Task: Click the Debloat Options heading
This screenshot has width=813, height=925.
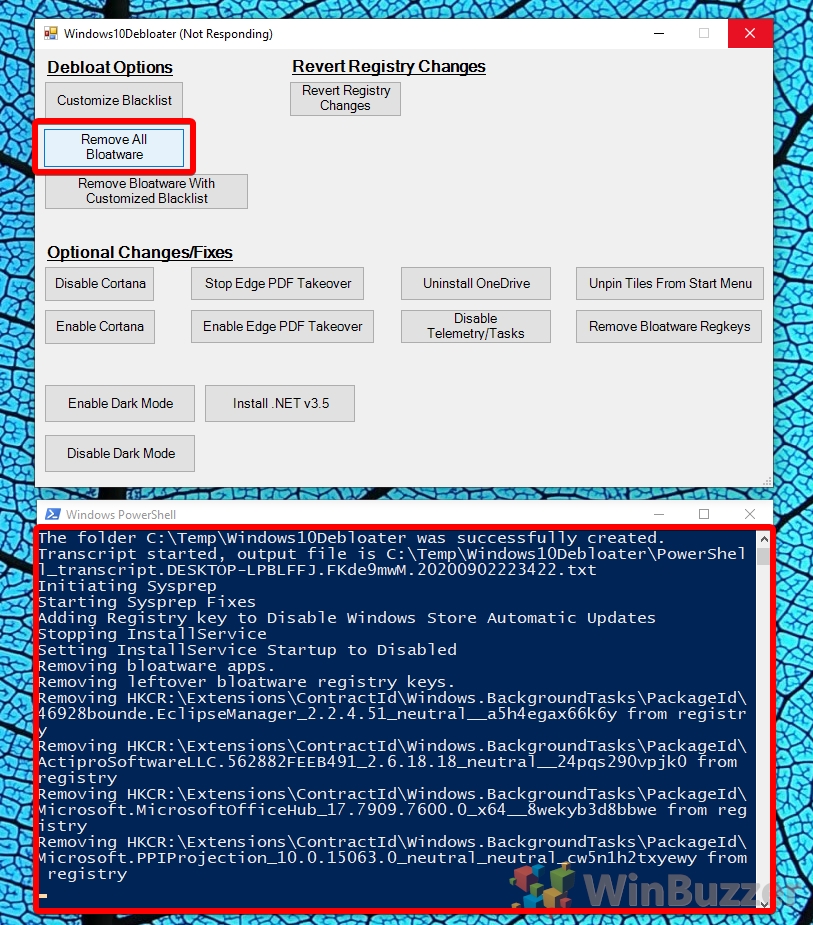Action: (x=110, y=67)
